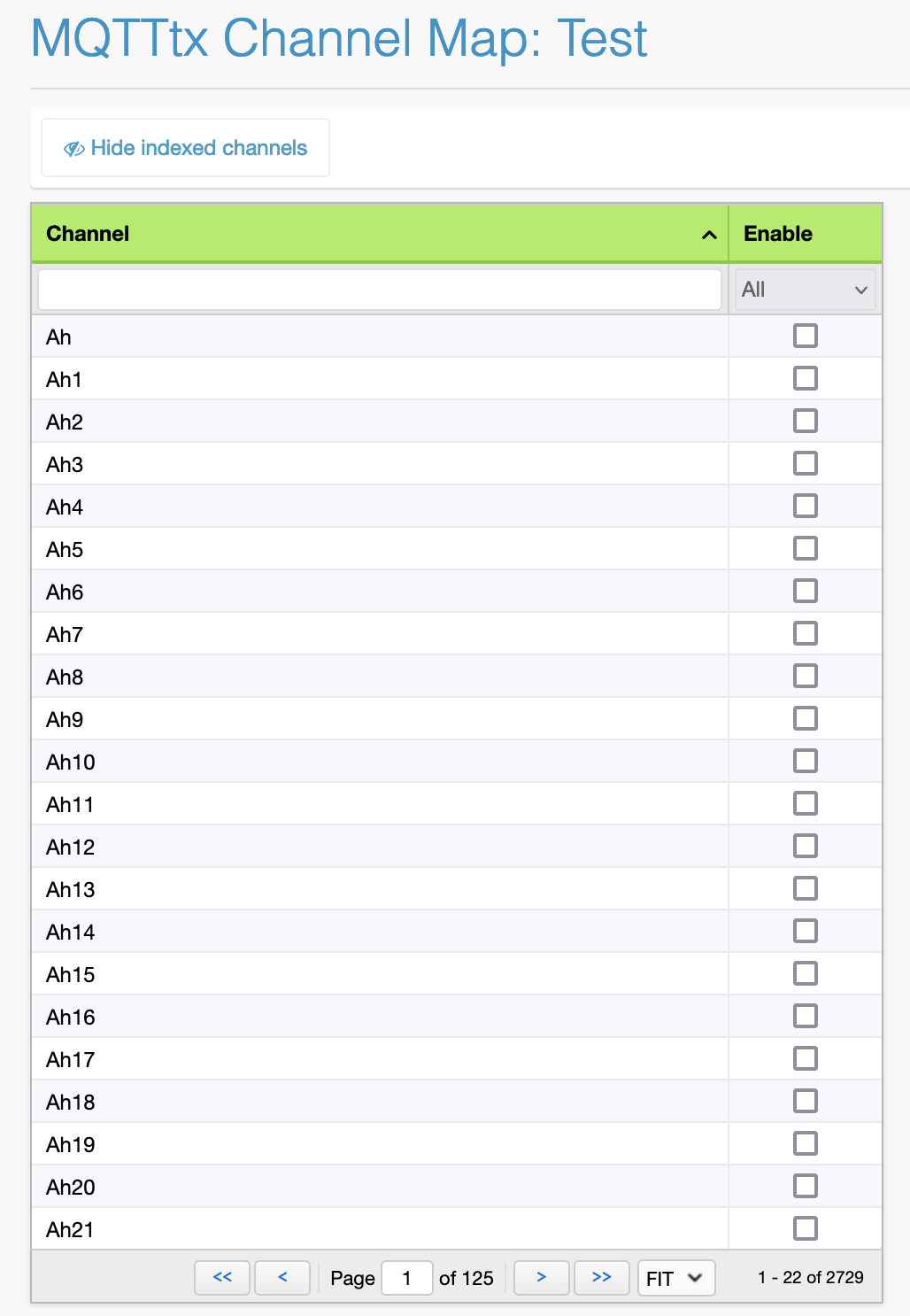910x1316 pixels.
Task: Click the next-page > navigation icon
Action: click(x=541, y=1277)
